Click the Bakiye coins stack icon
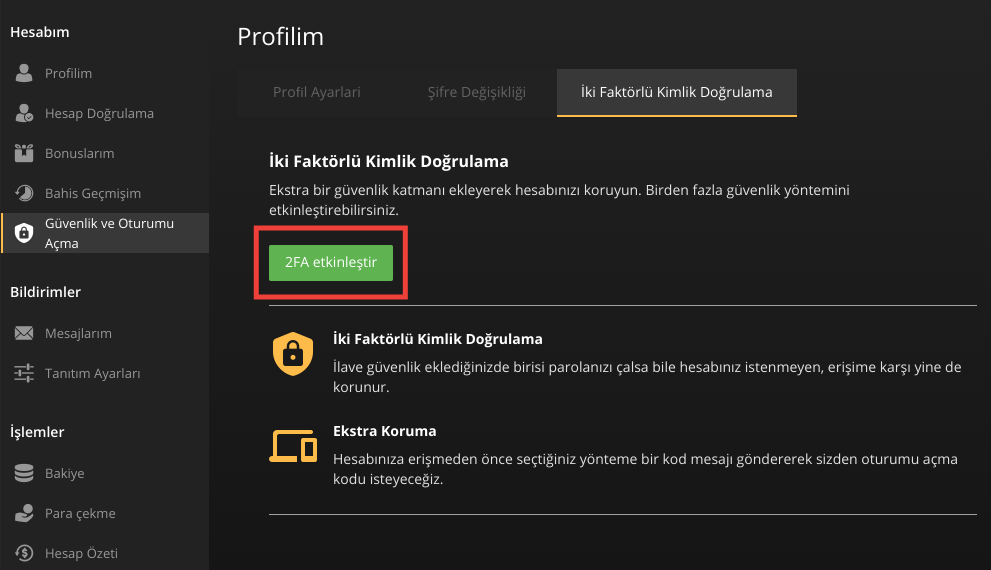This screenshot has height=570, width=991. [25, 474]
